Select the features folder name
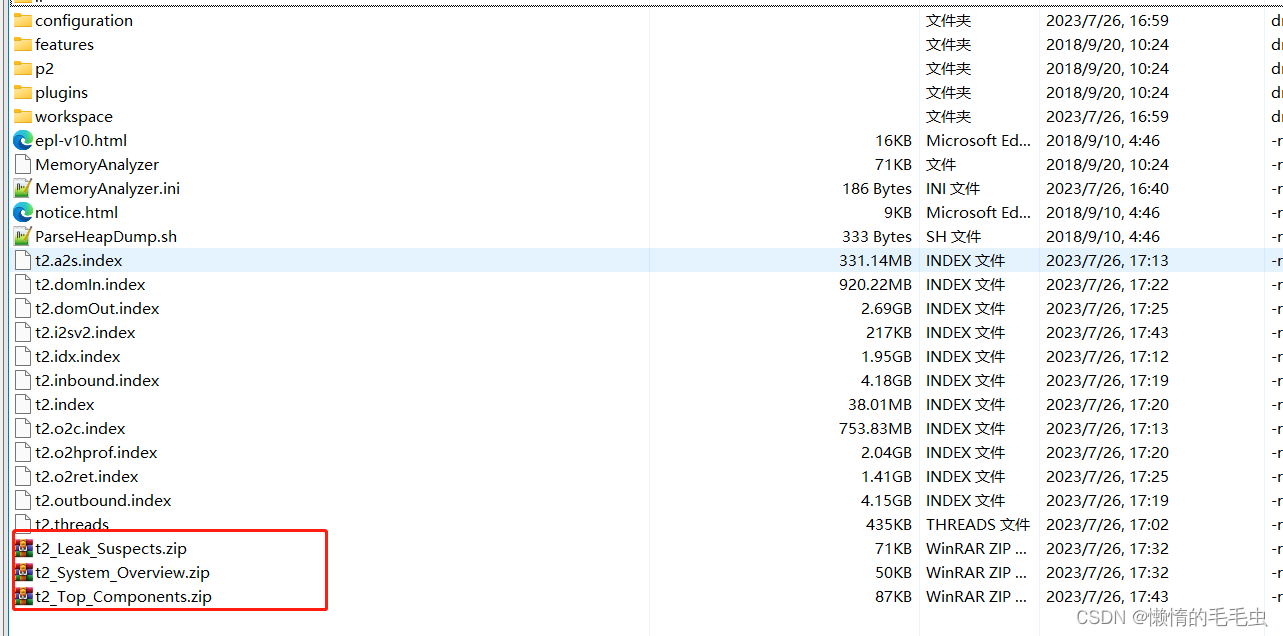The height and width of the screenshot is (636, 1283). coord(64,44)
